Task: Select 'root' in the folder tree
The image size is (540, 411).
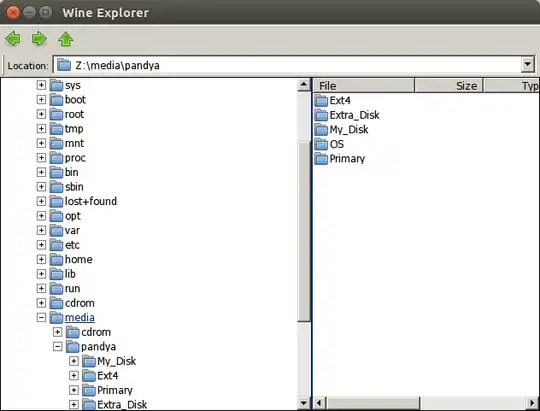Action: [74, 114]
